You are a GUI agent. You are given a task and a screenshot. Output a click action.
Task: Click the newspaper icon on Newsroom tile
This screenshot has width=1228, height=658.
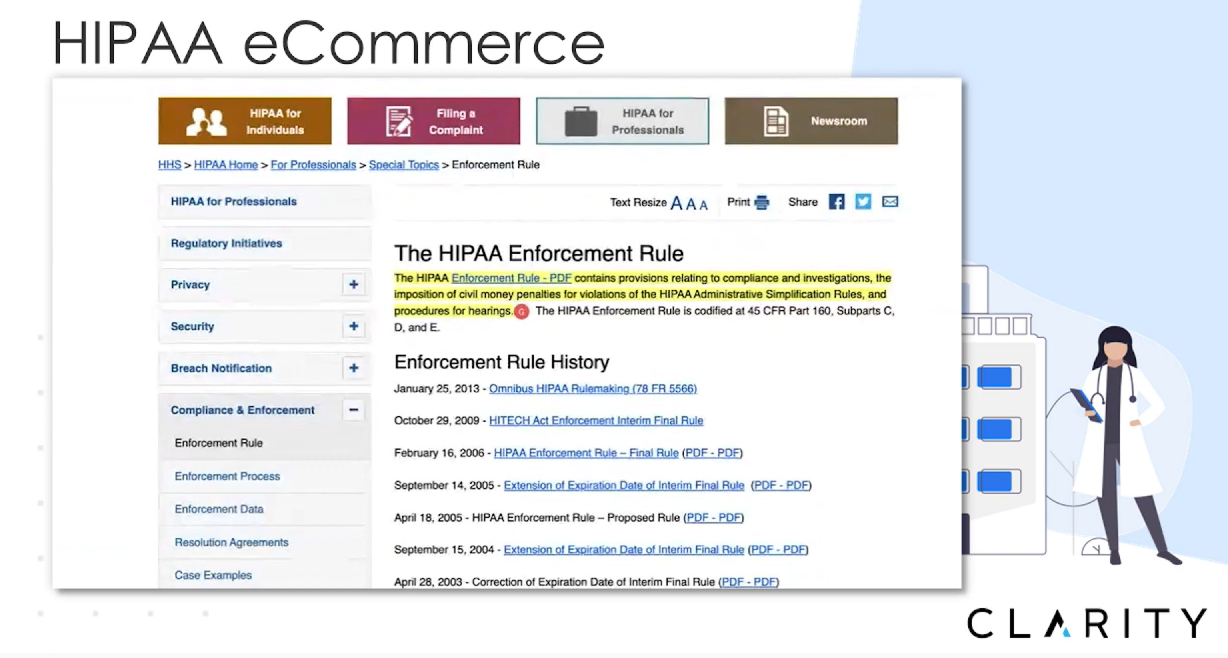pos(776,121)
